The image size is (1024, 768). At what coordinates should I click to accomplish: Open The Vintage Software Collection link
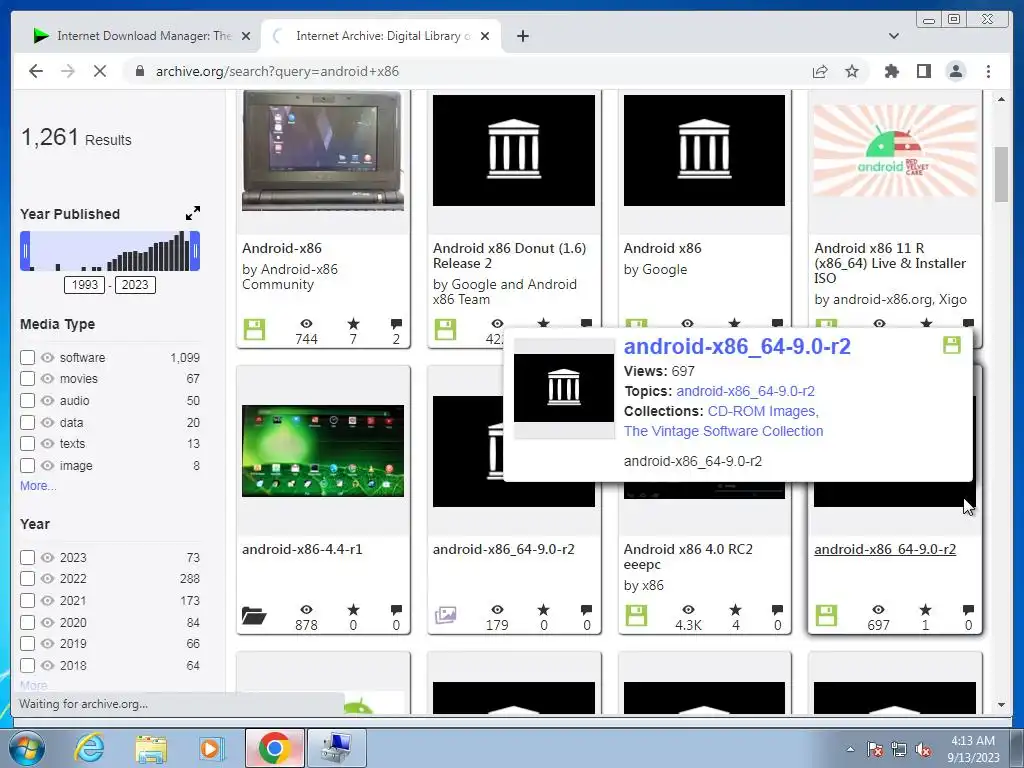[x=724, y=431]
